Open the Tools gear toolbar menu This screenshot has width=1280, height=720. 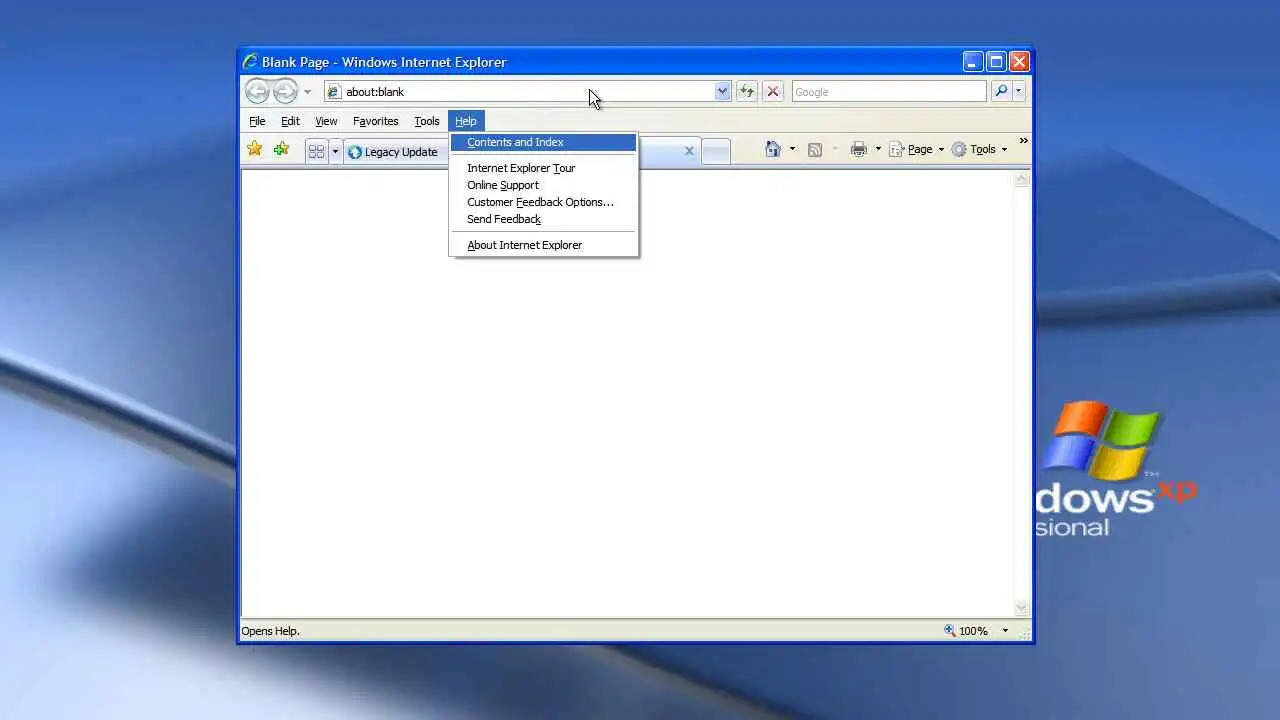coord(980,149)
